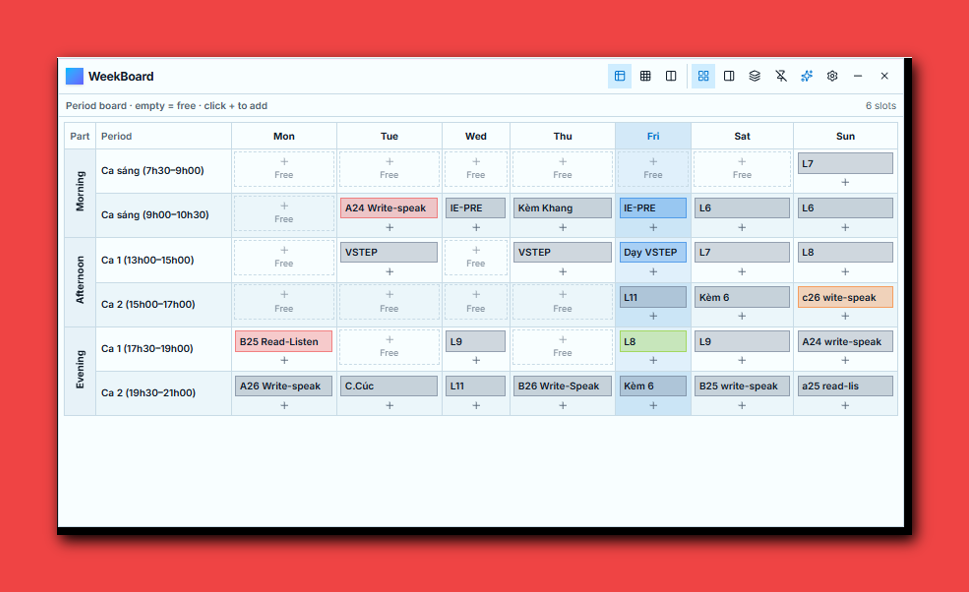Add entry below Monday A26 Write-speak

[284, 405]
